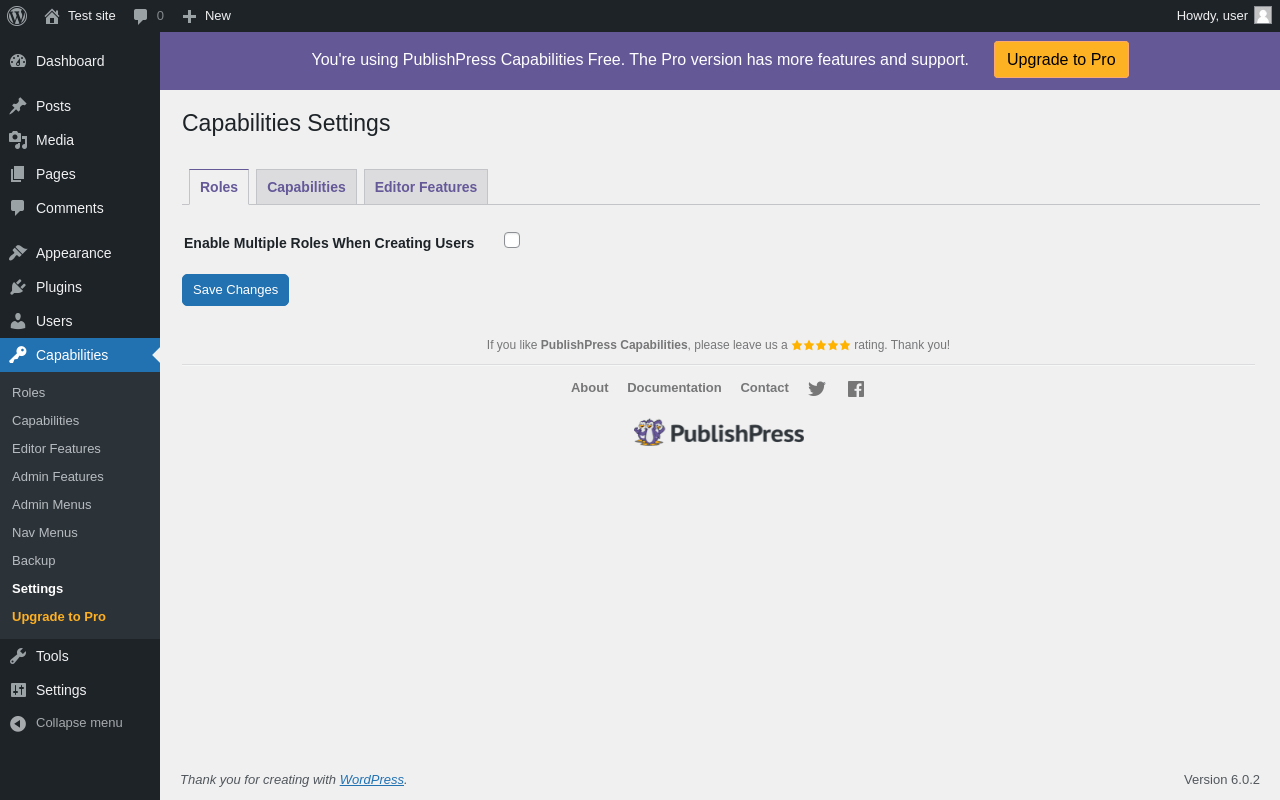Click the Appearance paintbrush icon

18,253
